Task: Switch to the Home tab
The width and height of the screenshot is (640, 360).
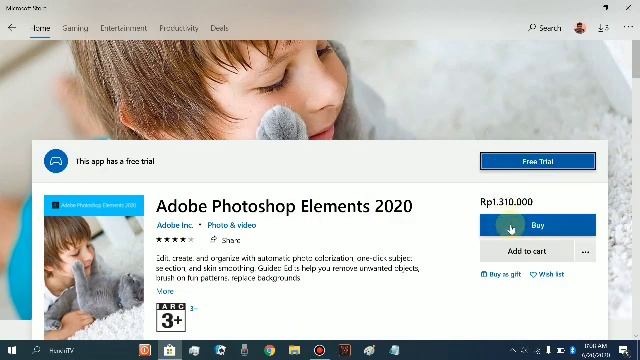Action: point(41,28)
